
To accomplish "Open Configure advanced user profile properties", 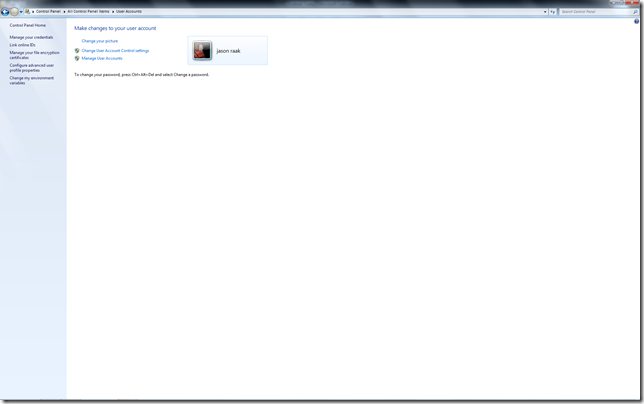I will click(32, 68).
